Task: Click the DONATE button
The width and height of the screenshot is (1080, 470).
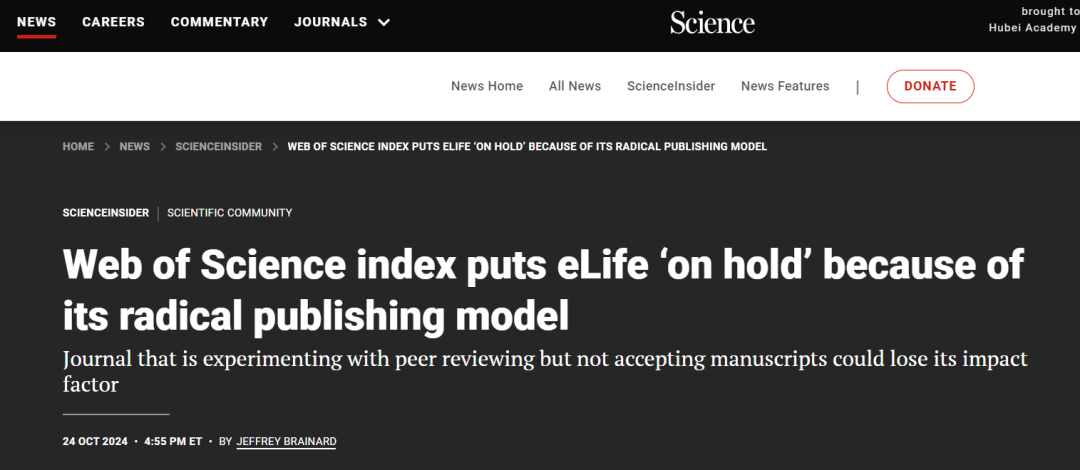Action: pos(931,86)
